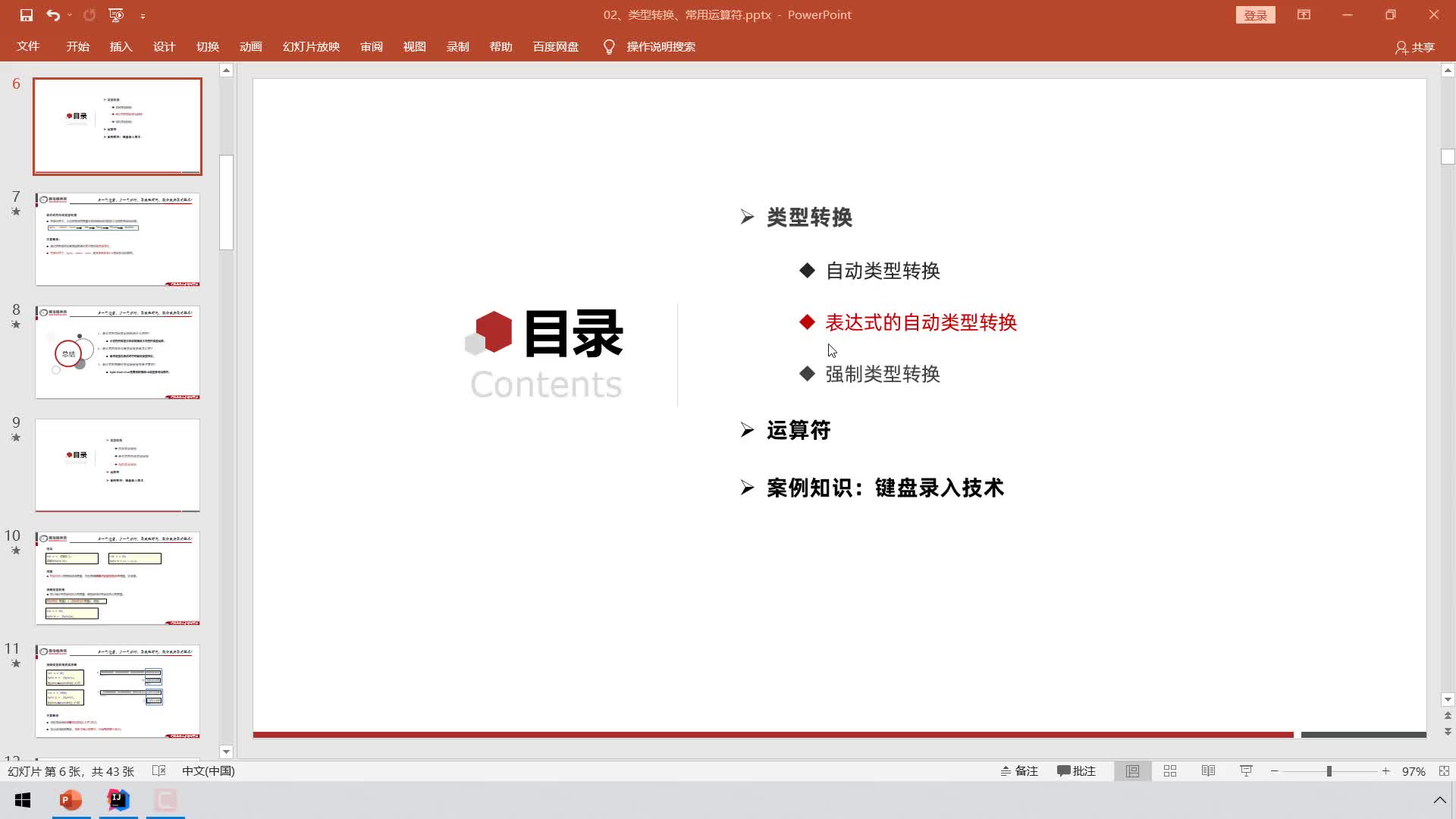Switch to the 切换 ribbon tab
The height and width of the screenshot is (819, 1456).
click(207, 46)
